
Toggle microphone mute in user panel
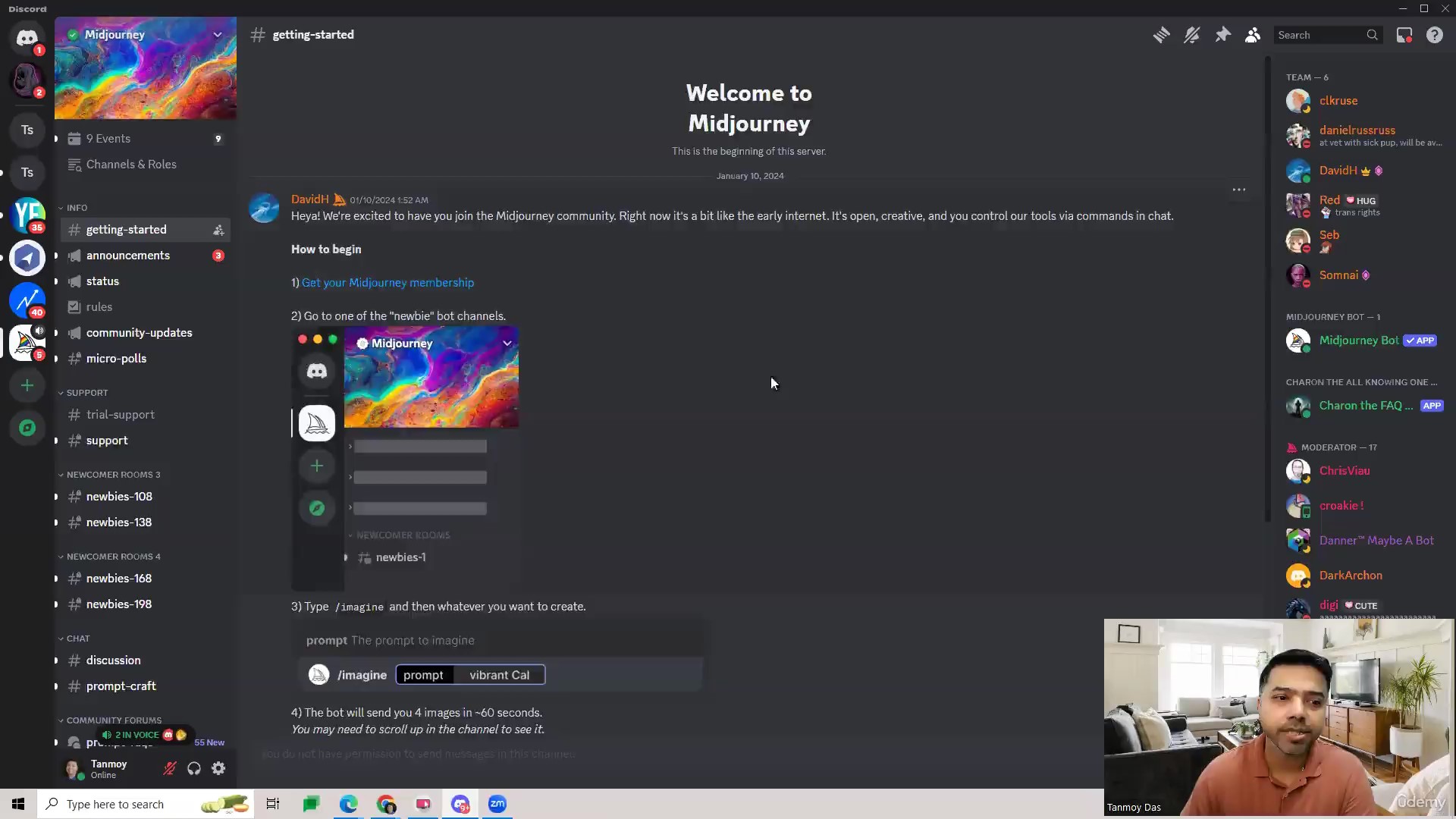170,769
